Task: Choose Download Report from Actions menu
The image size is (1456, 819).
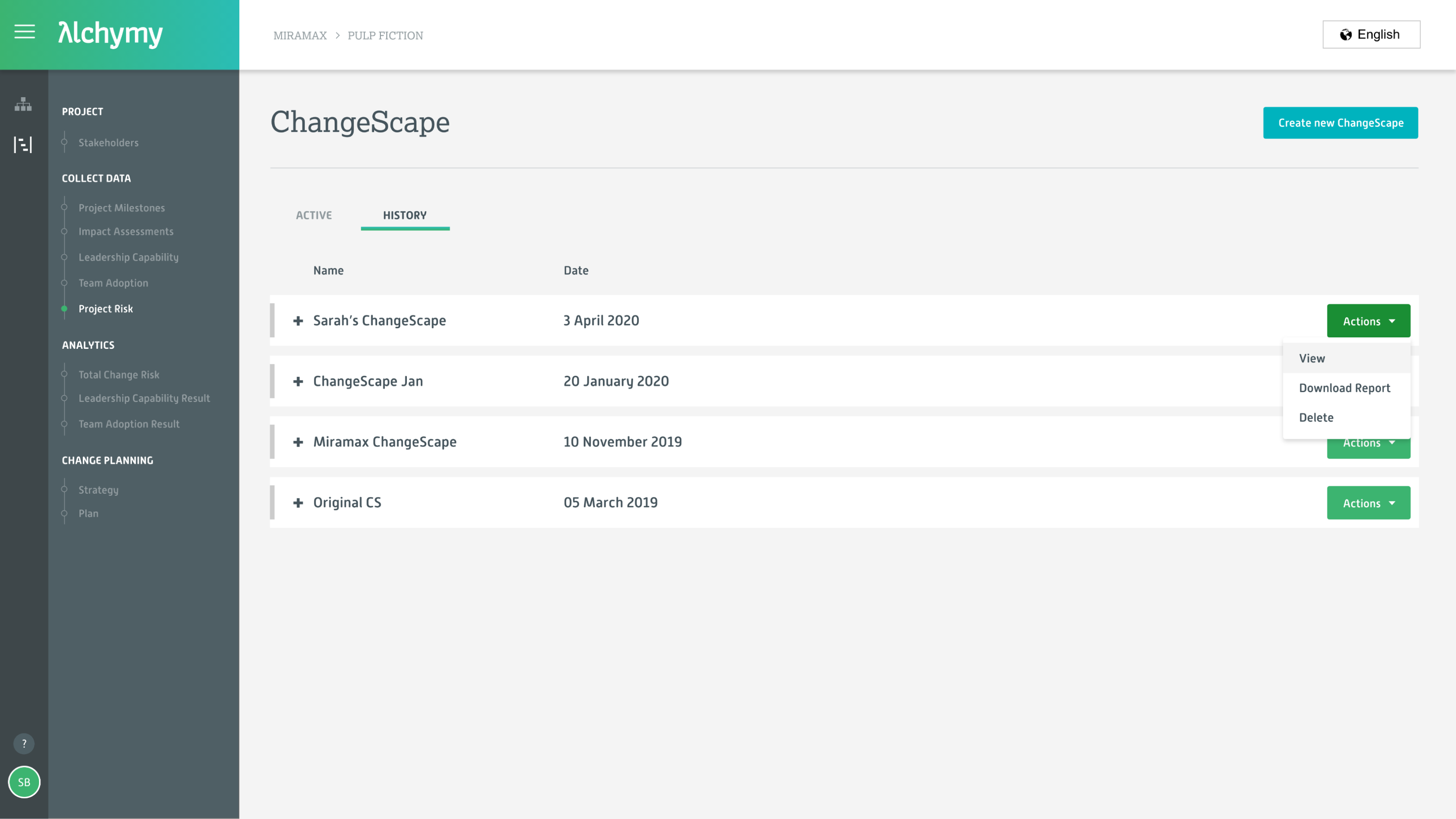Action: coord(1344,388)
